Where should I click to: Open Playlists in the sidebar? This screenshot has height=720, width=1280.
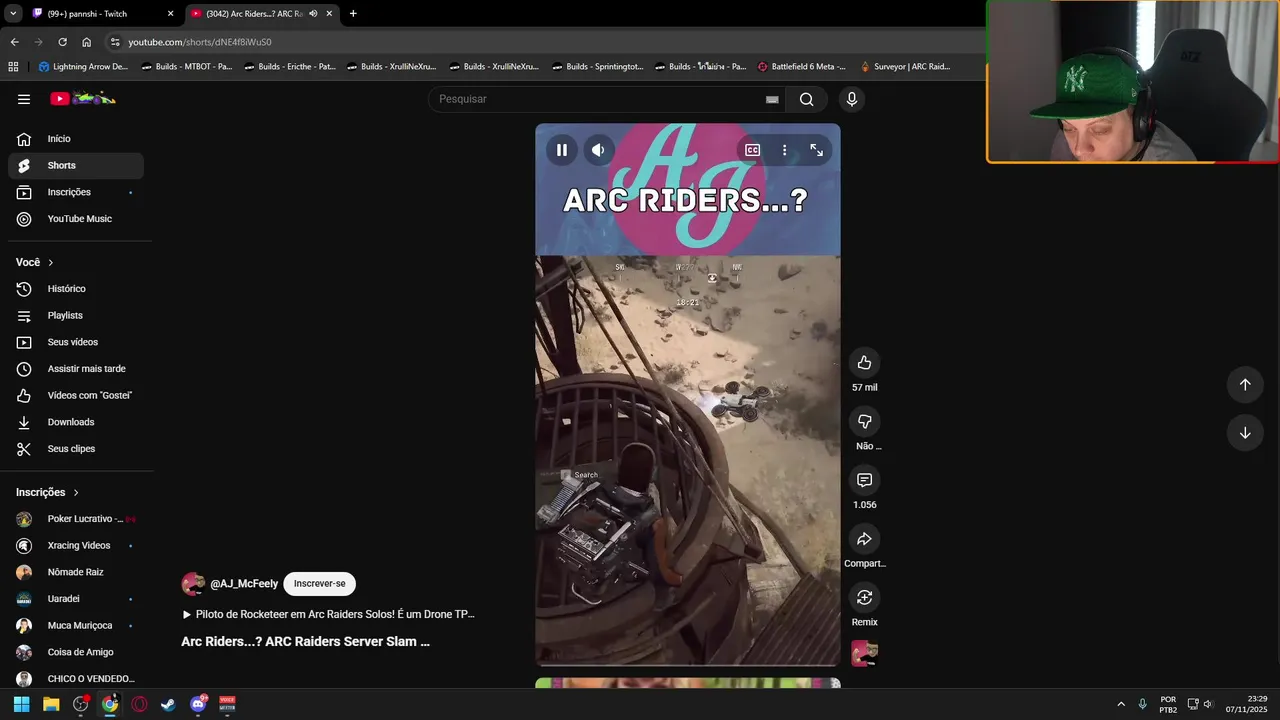tap(76, 315)
